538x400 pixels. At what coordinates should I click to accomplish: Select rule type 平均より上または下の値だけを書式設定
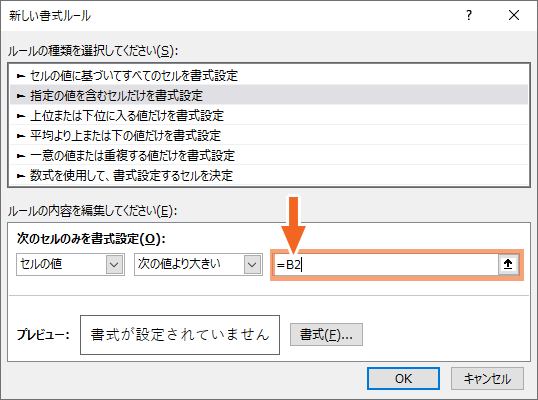coord(269,135)
